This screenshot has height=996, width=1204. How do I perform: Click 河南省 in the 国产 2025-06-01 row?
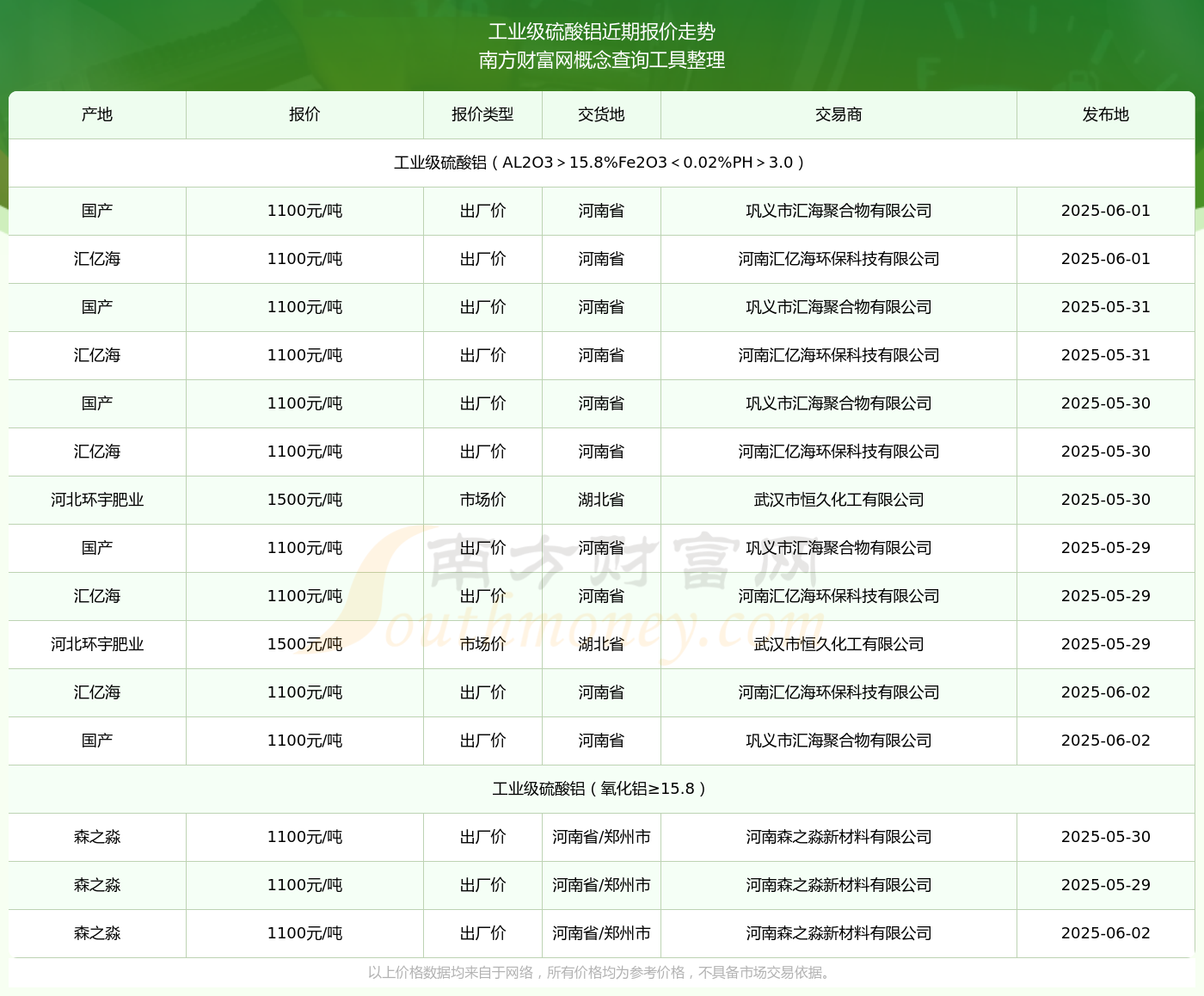point(601,211)
